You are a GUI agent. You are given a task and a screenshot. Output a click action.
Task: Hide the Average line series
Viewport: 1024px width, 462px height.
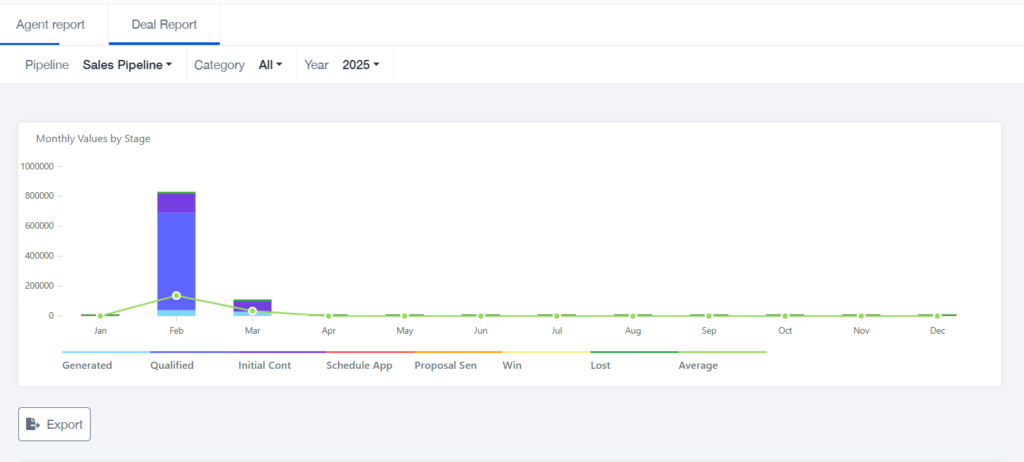click(x=698, y=365)
